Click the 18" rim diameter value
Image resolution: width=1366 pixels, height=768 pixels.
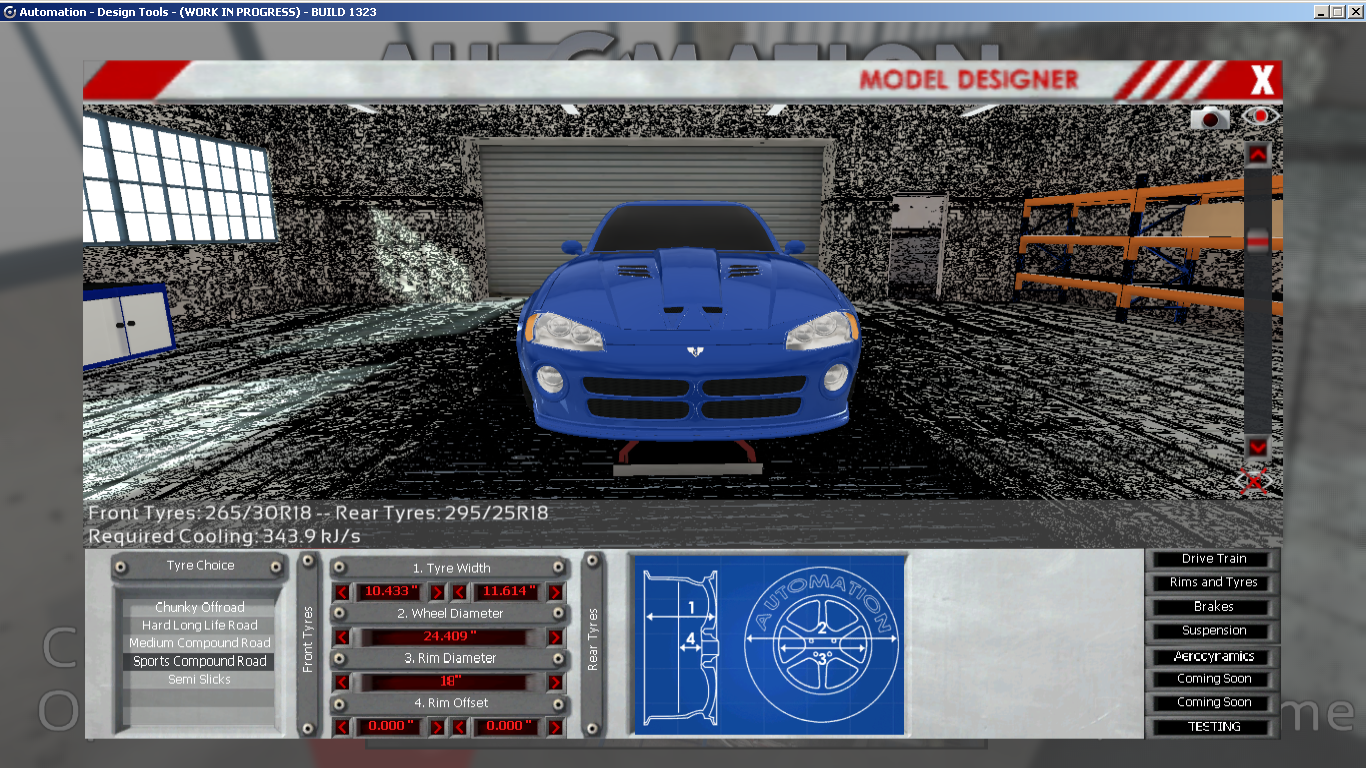pyautogui.click(x=449, y=682)
